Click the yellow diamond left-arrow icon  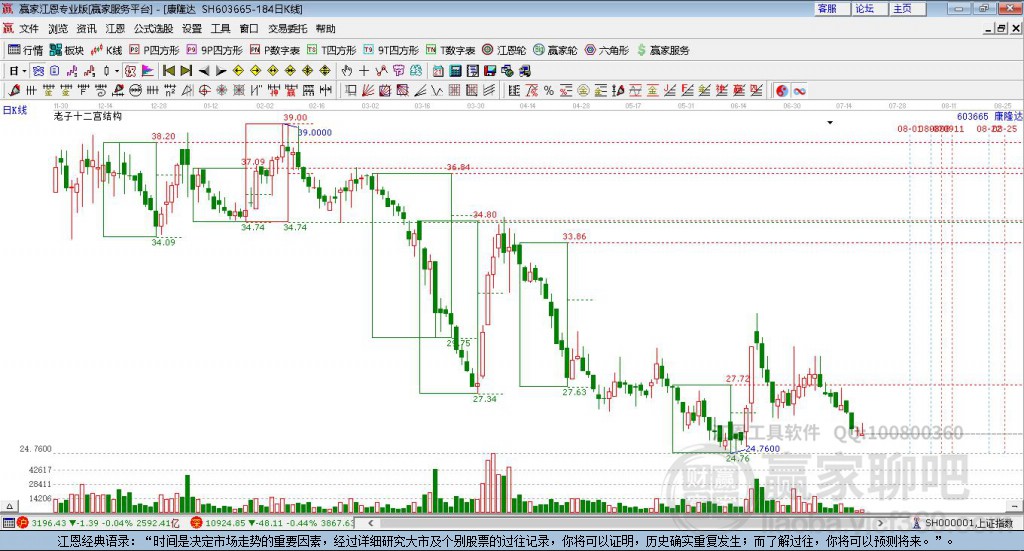238,71
